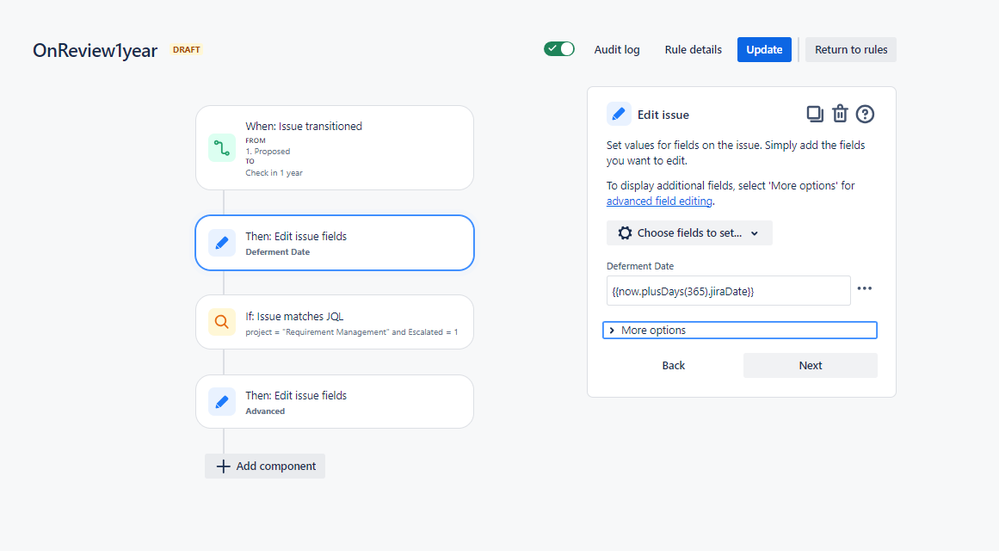Delete the component using the trash icon
Image resolution: width=999 pixels, height=551 pixels.
coord(840,113)
